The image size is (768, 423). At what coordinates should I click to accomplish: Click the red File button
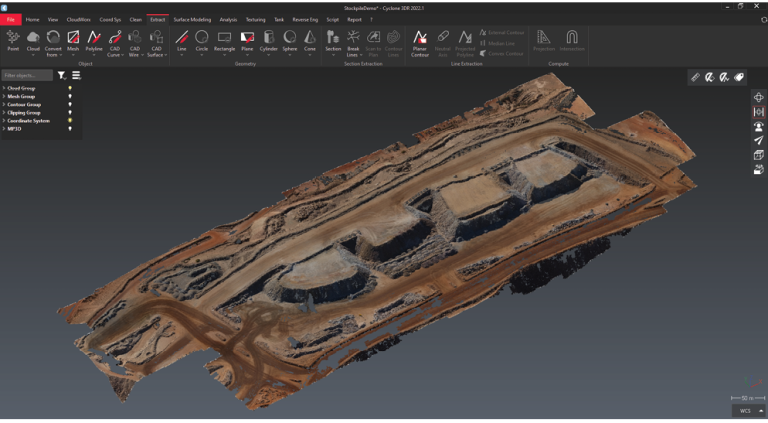pyautogui.click(x=10, y=19)
